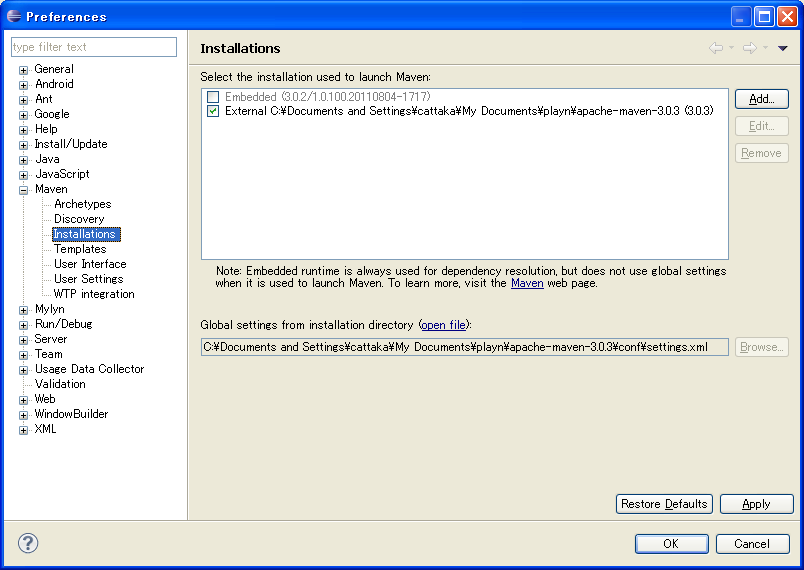Click the Add... installation button
Image resolution: width=804 pixels, height=570 pixels.
(761, 99)
